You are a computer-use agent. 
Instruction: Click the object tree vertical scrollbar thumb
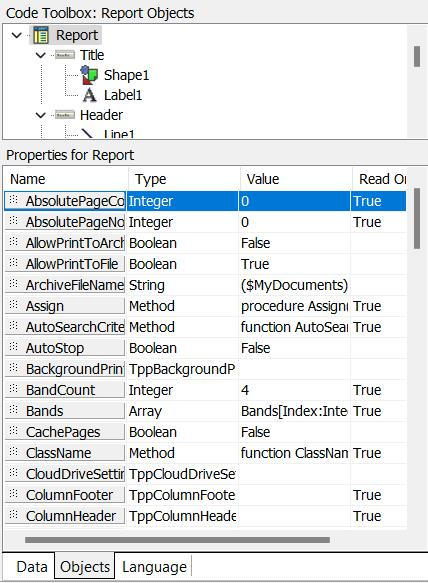tap(417, 57)
